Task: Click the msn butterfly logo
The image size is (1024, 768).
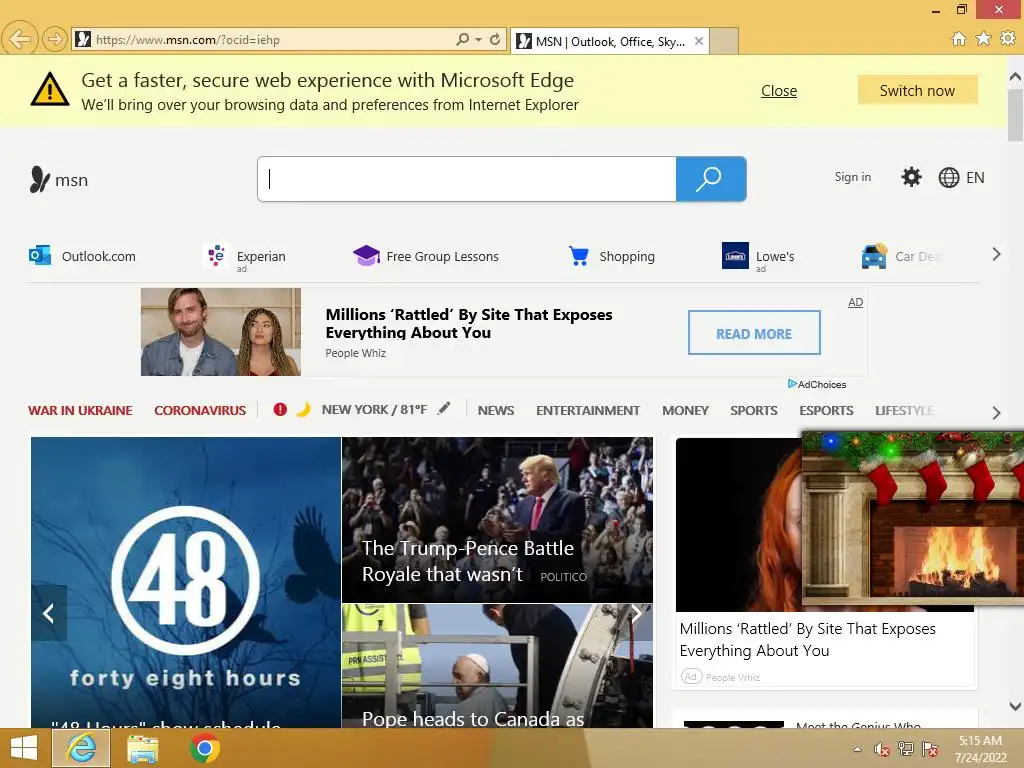Action: click(59, 179)
